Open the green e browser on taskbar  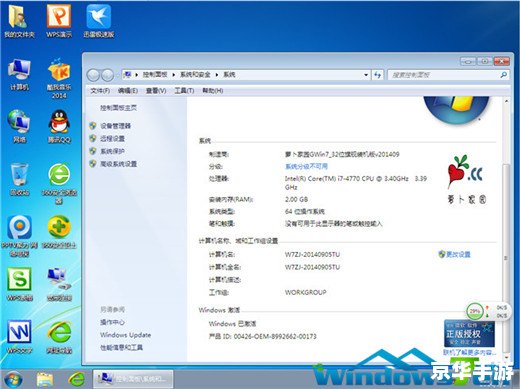click(76, 379)
